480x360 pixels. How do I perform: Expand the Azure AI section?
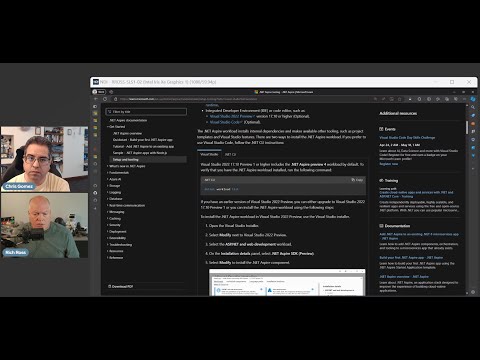point(115,179)
